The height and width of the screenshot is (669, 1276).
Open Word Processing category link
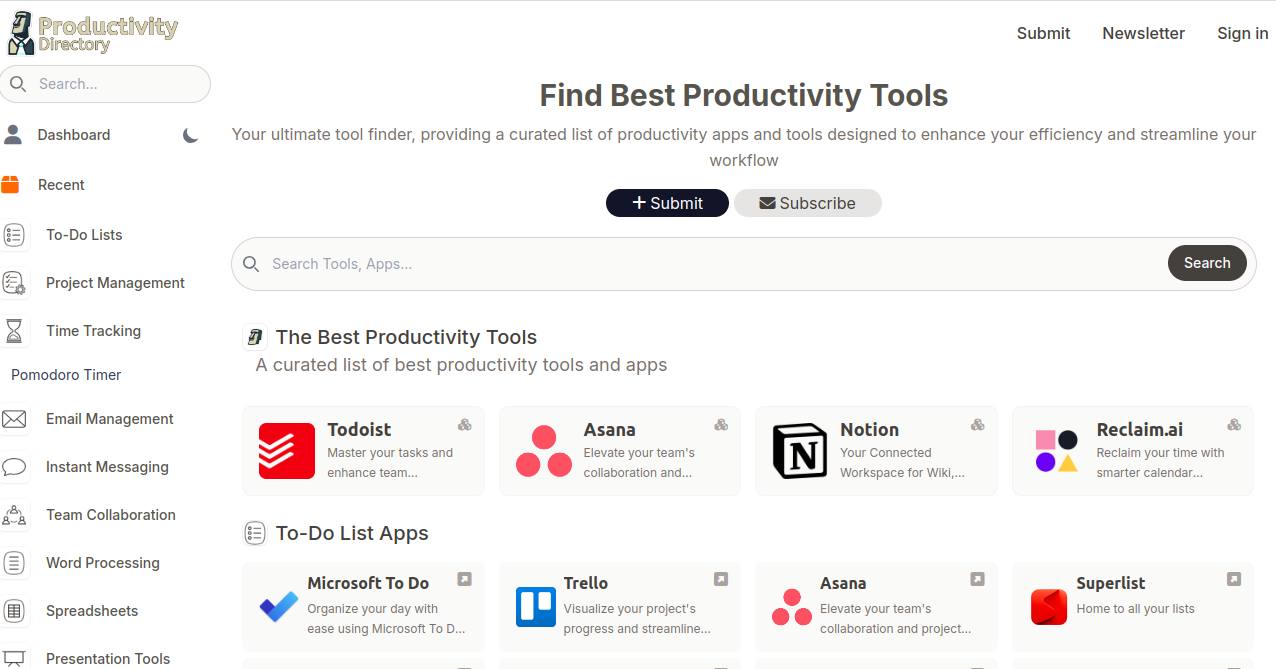tap(103, 563)
